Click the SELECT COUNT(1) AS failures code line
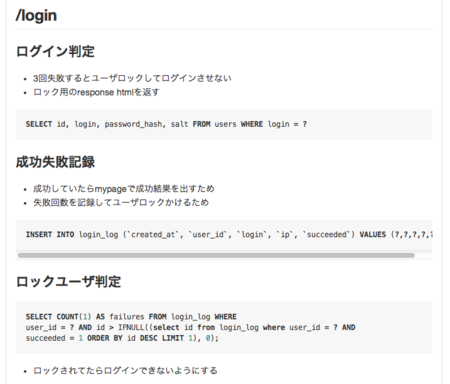The image size is (450, 384). coord(131,316)
